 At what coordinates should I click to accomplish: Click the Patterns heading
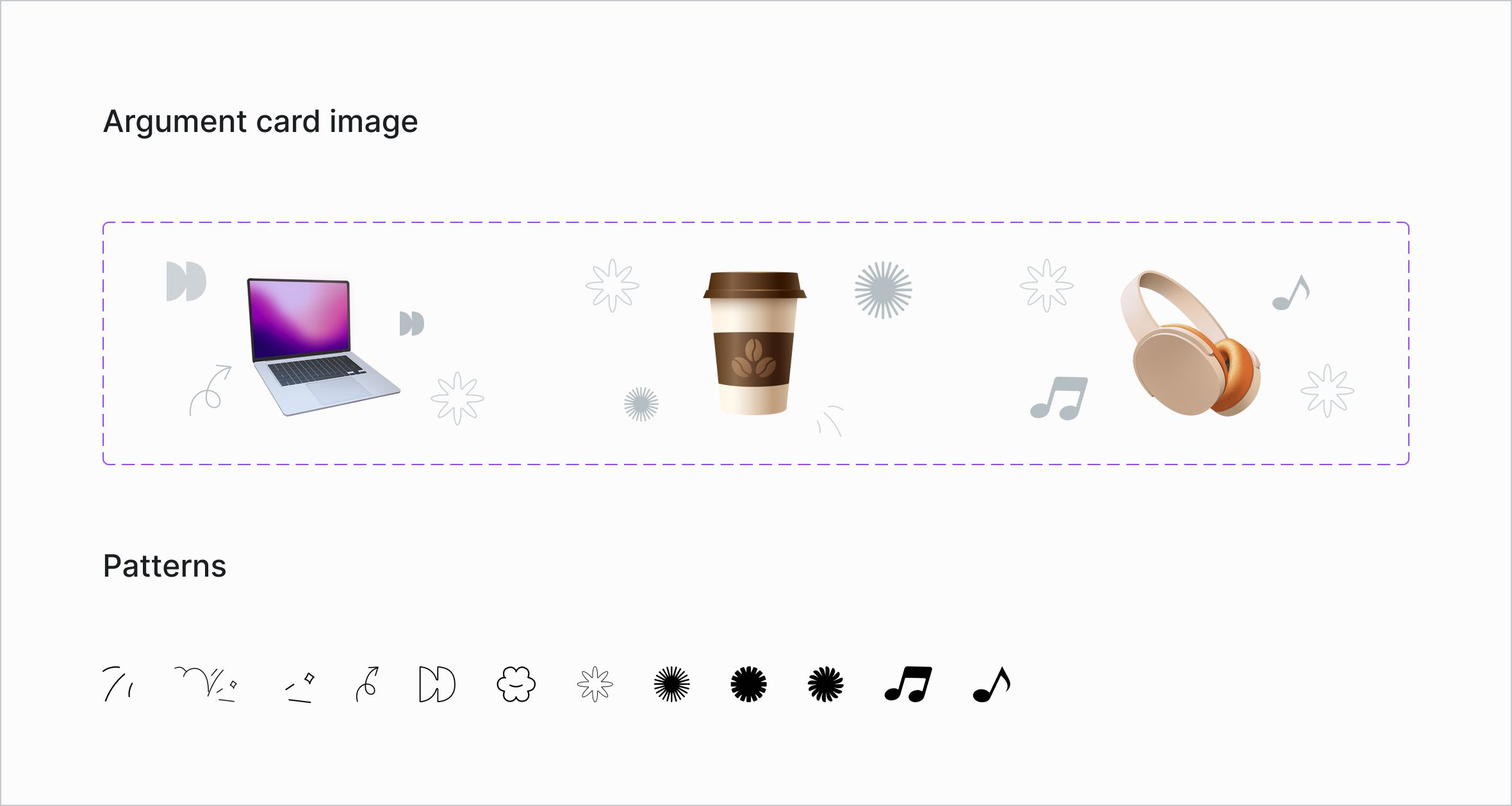pyautogui.click(x=165, y=566)
